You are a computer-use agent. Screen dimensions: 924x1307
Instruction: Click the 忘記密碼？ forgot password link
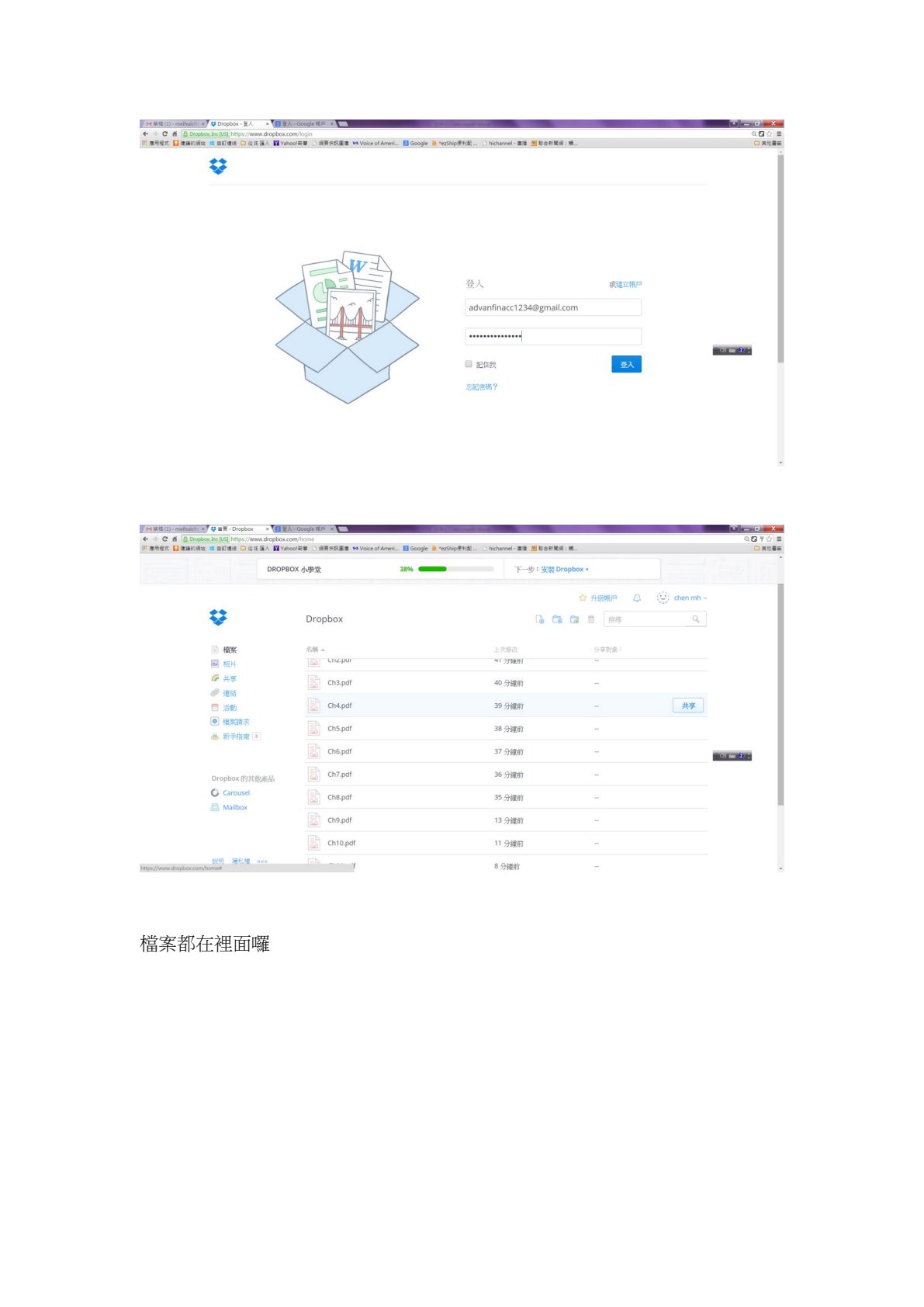point(482,387)
